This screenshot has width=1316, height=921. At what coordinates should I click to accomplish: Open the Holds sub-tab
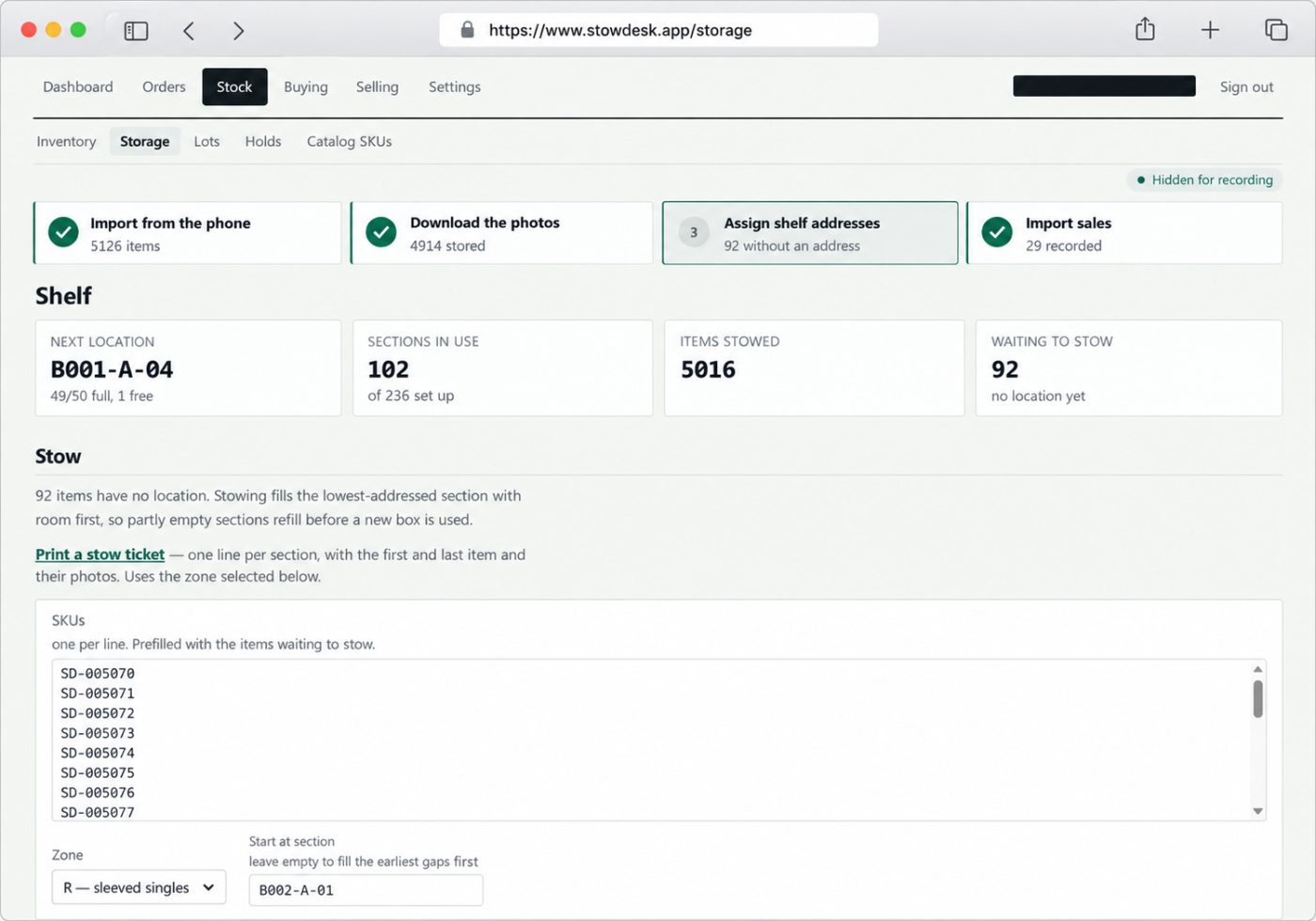263,141
